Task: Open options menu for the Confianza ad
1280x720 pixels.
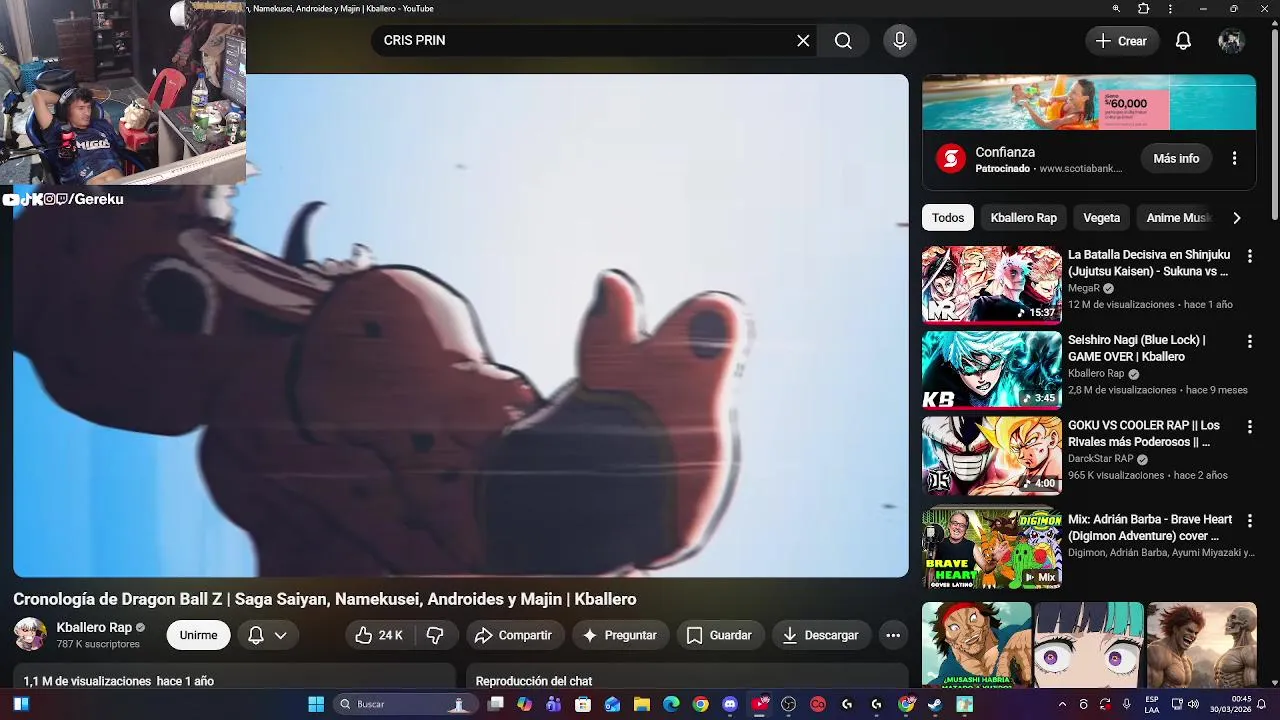Action: 1234,158
